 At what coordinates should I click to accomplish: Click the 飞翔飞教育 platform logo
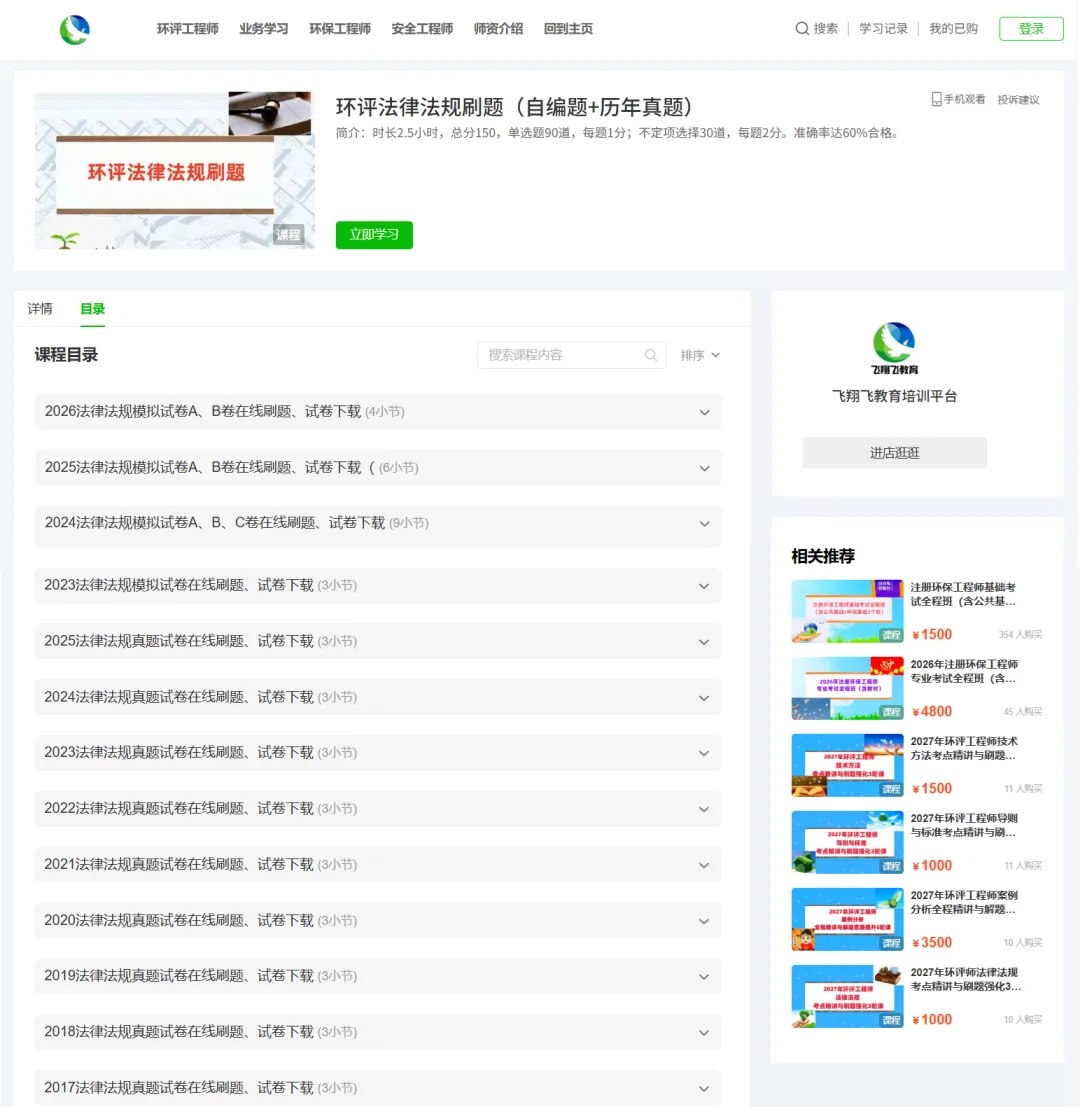(x=894, y=348)
